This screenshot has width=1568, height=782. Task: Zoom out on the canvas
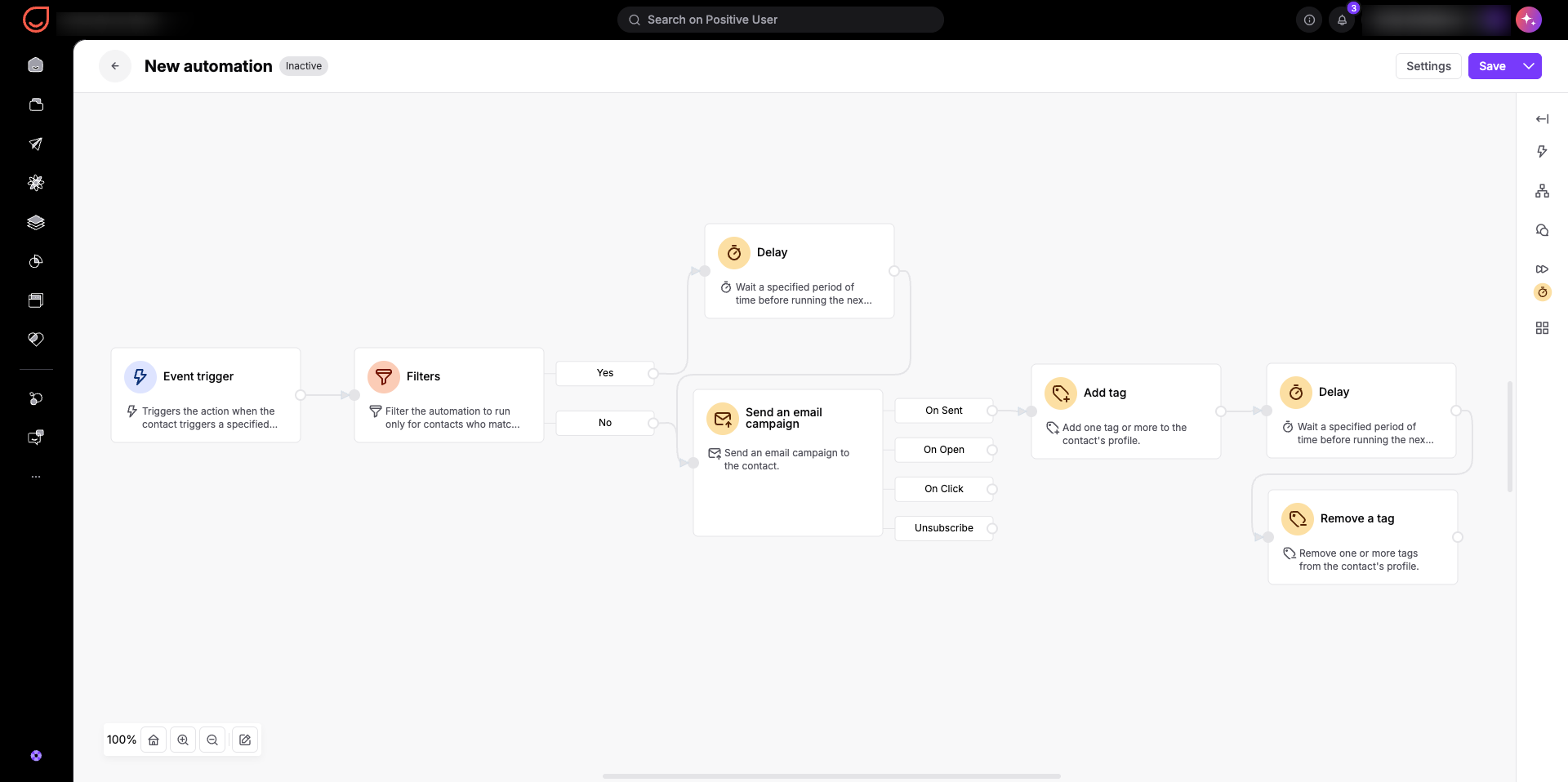point(212,740)
